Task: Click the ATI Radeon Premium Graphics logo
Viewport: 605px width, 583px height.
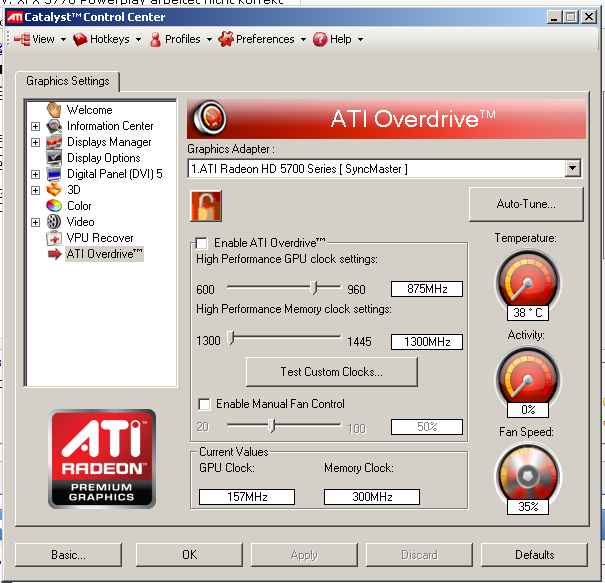Action: [x=102, y=458]
